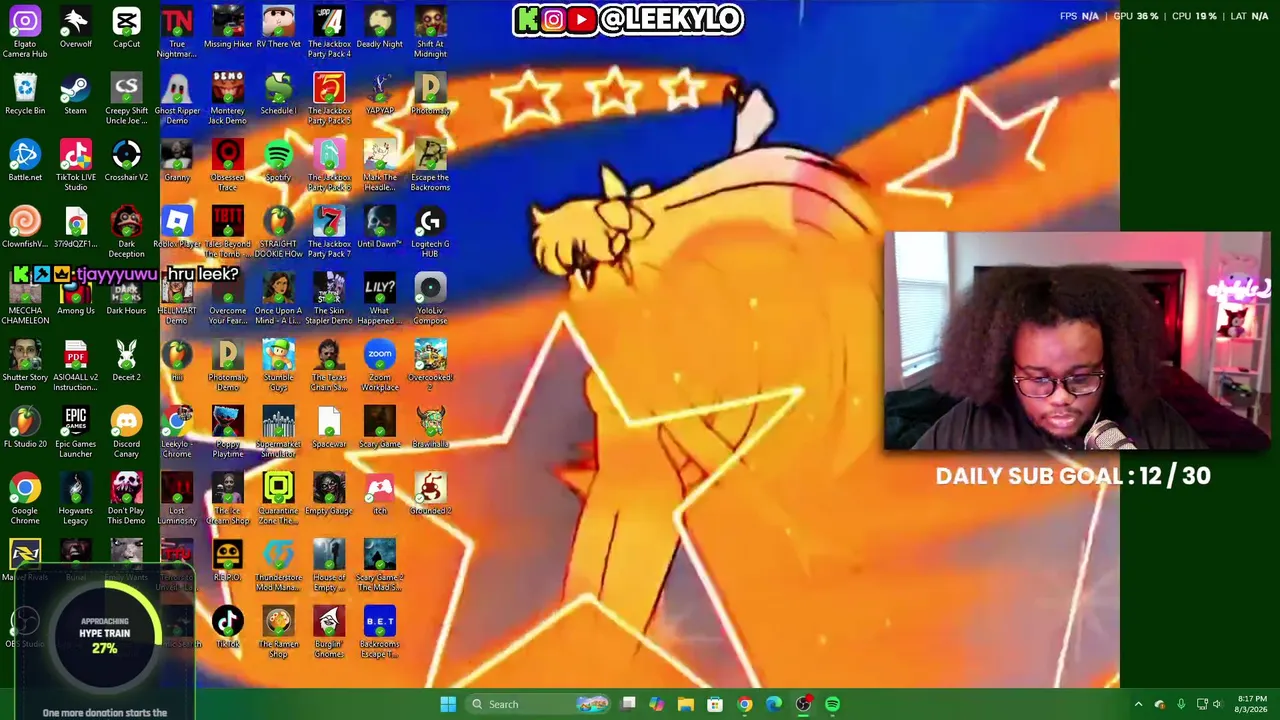Switch to Chrome on the taskbar
This screenshot has width=1280, height=720.
[x=745, y=704]
